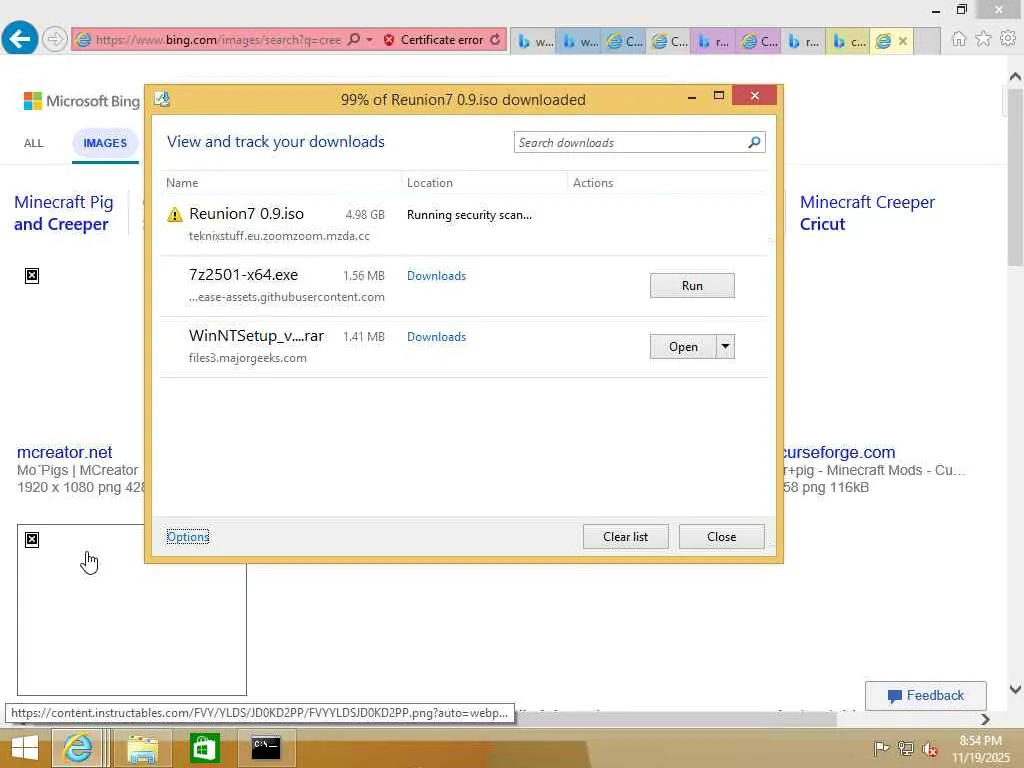
Task: Run the 7z2501-x64.exe download
Action: coord(692,285)
